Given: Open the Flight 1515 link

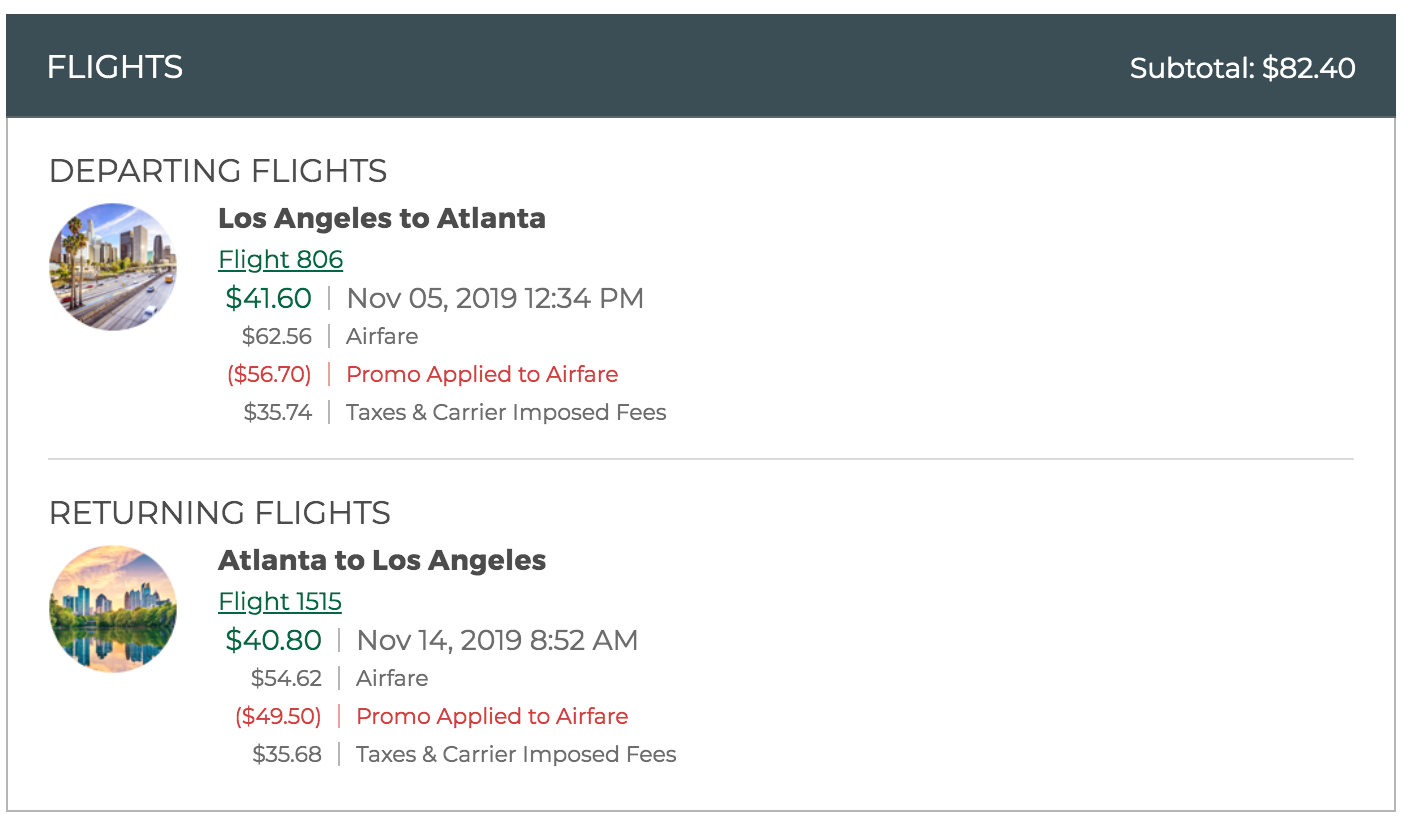Looking at the screenshot, I should point(280,602).
